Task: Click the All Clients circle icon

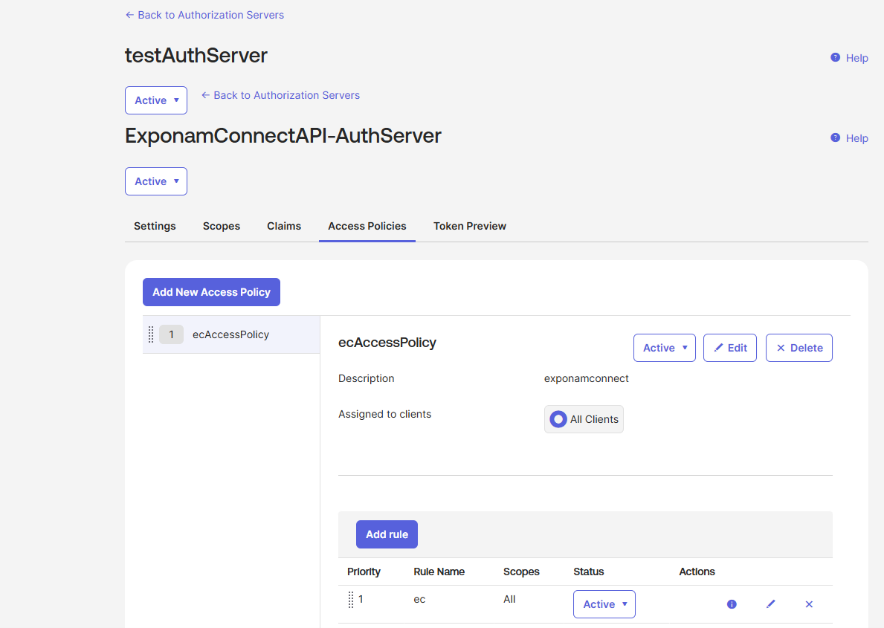Action: [x=558, y=419]
